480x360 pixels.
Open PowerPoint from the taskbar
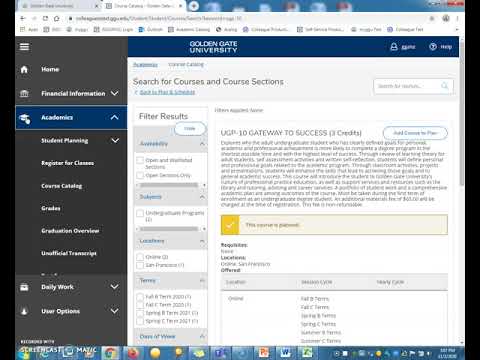click(x=264, y=353)
